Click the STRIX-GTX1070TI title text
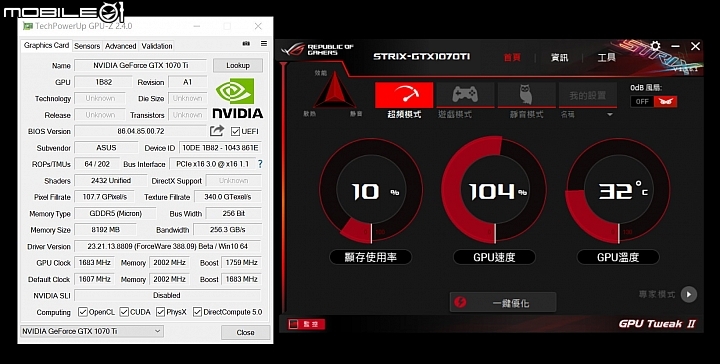Viewport: 720px width, 364px height. (421, 57)
